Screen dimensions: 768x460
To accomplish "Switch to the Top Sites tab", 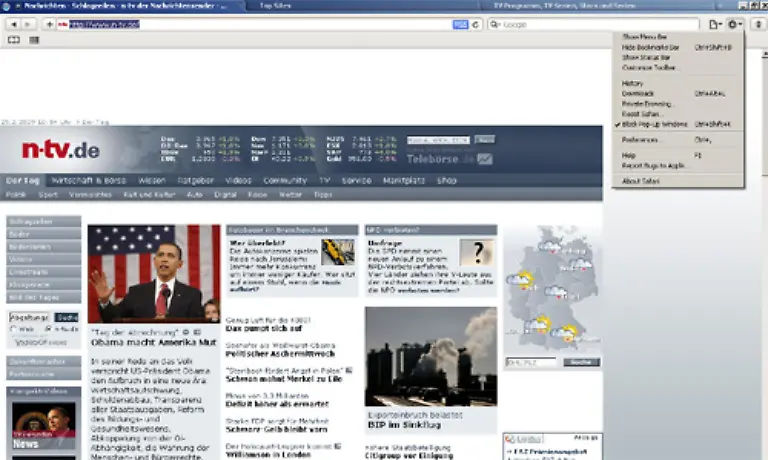I will click(x=362, y=6).
